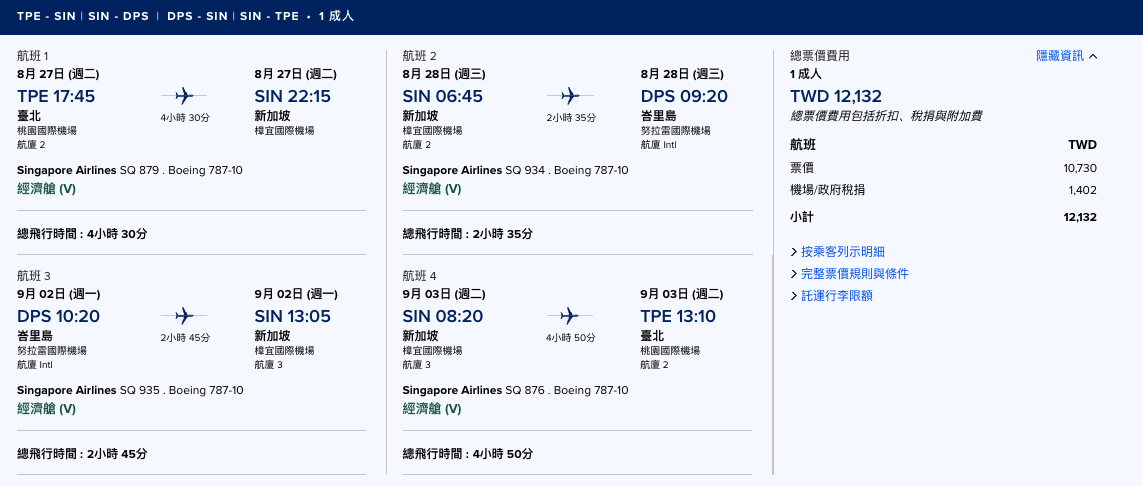Click 經濟艙 (V) cabin class for SQ 876

[x=432, y=409]
